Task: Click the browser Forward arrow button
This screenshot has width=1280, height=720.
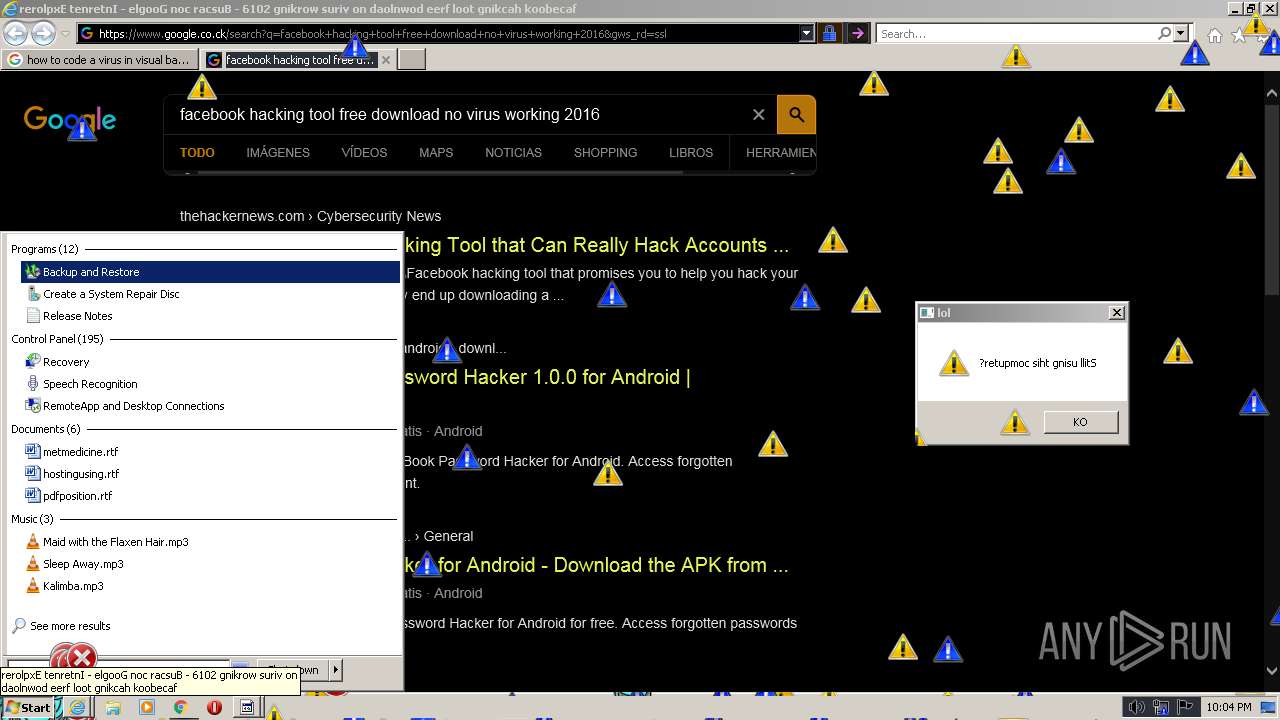Action: pos(43,33)
